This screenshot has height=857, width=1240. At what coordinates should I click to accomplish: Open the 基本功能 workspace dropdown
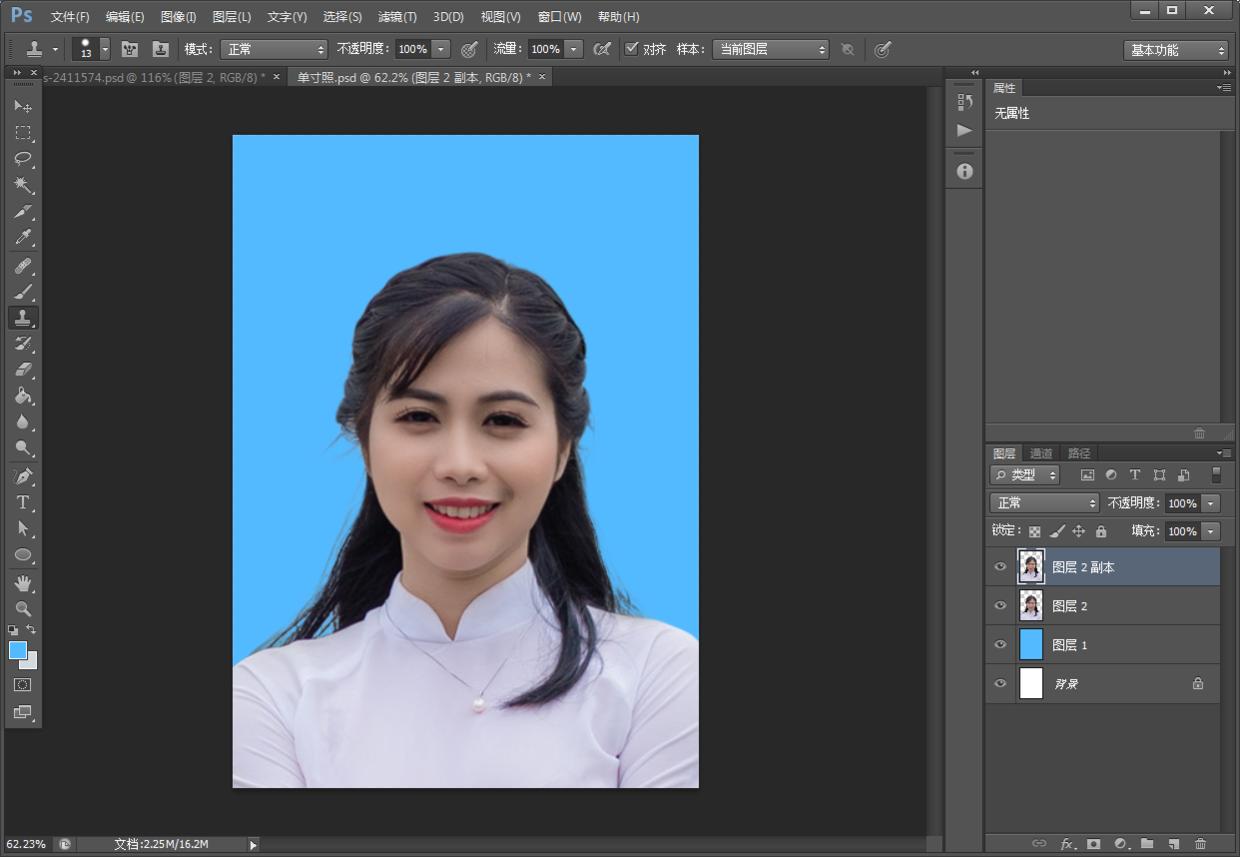click(x=1176, y=50)
